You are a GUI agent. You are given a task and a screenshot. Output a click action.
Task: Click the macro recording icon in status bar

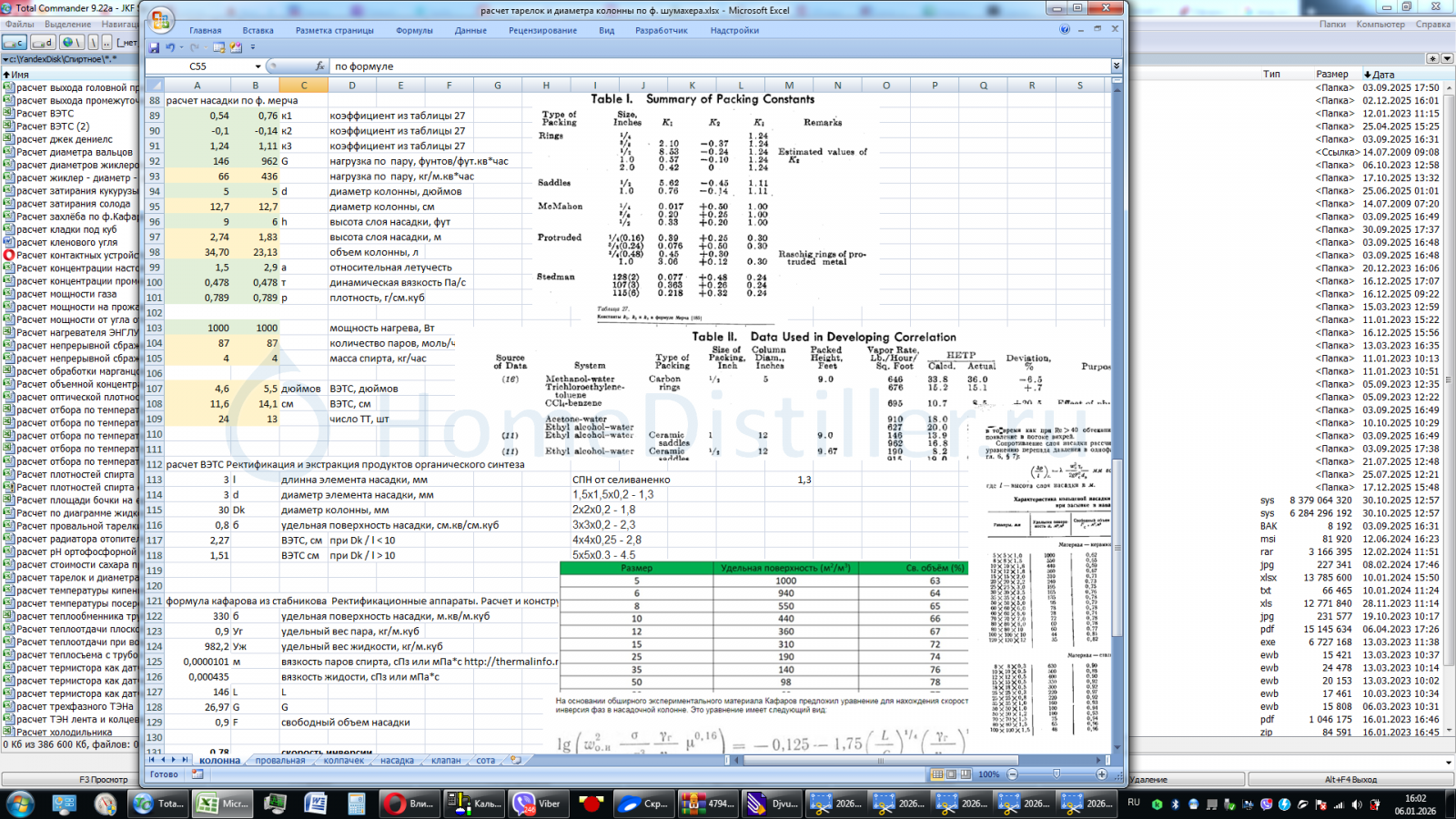pos(197,774)
